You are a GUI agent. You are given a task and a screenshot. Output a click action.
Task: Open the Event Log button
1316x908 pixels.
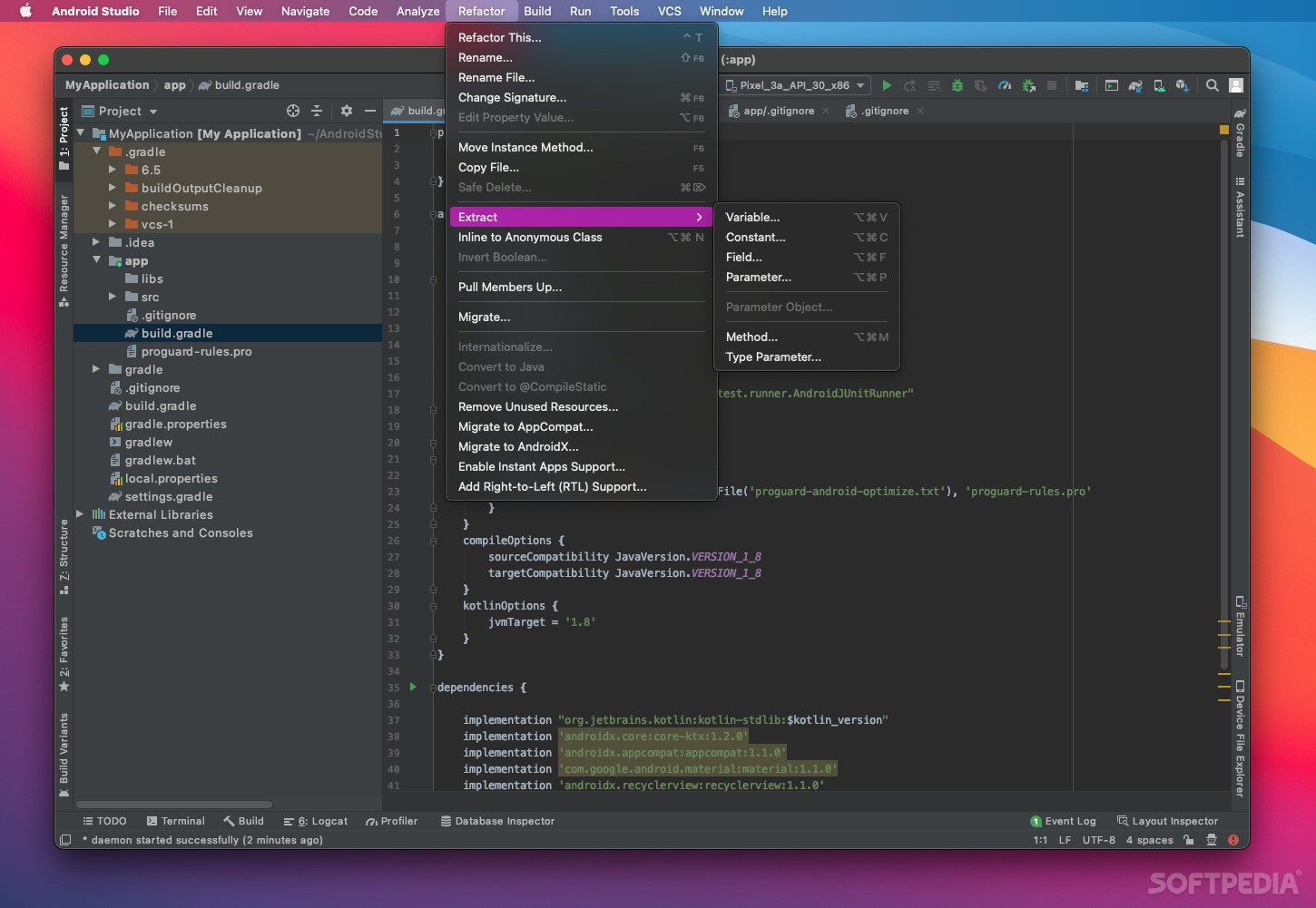pos(1063,821)
